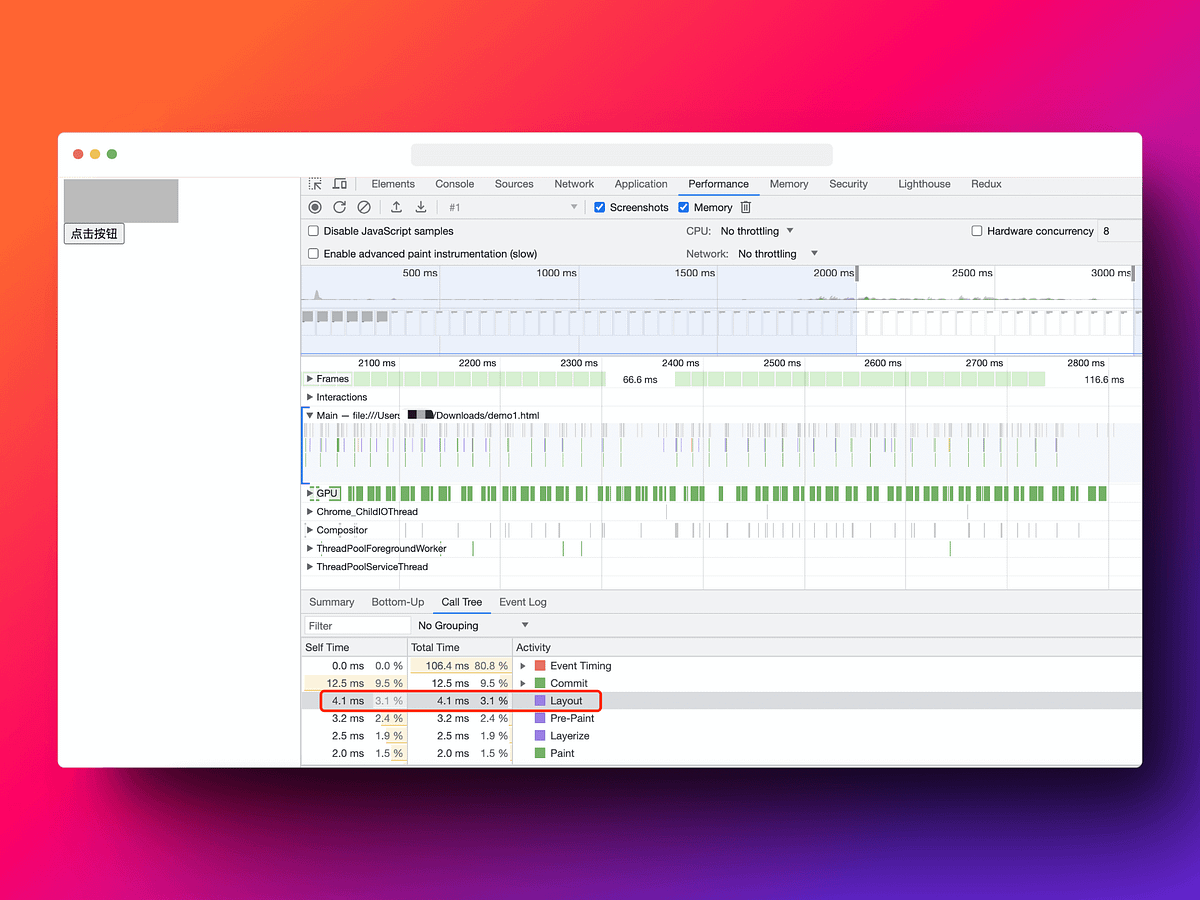Disable the Memory checkbox
1200x900 pixels.
tap(684, 207)
